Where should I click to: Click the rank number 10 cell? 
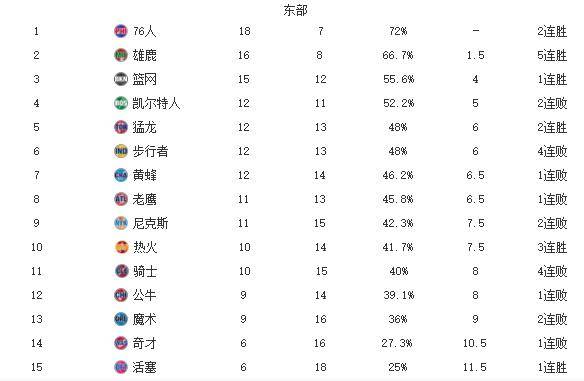coord(36,247)
